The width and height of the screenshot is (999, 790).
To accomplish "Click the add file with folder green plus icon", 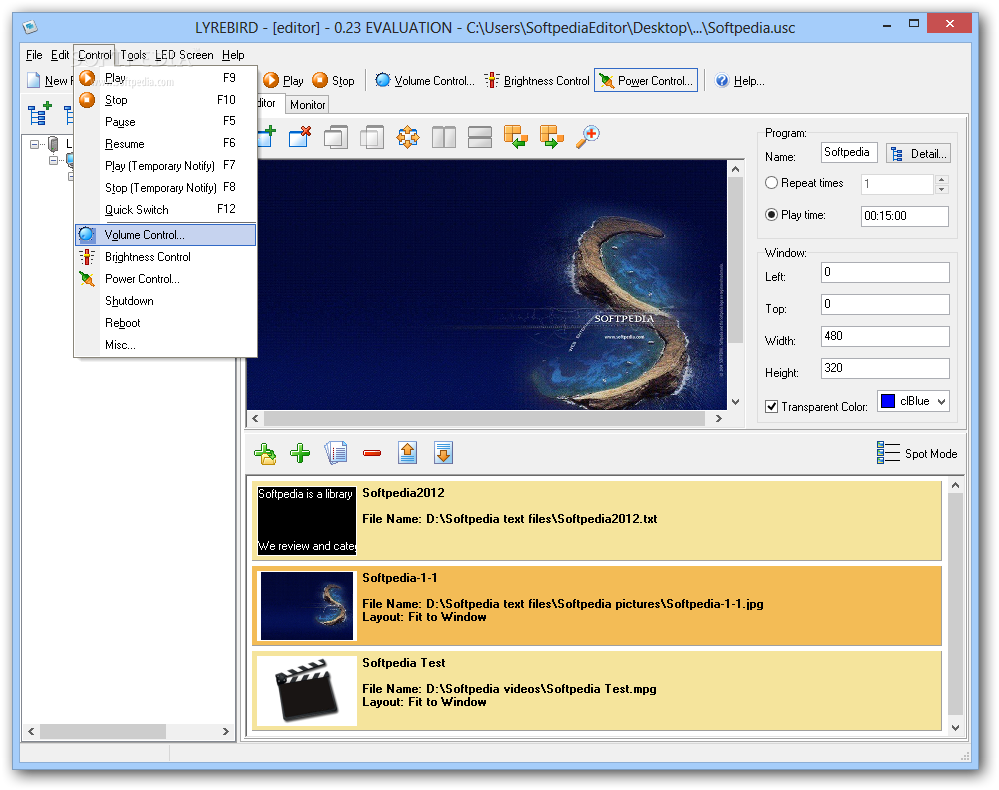I will (x=265, y=453).
